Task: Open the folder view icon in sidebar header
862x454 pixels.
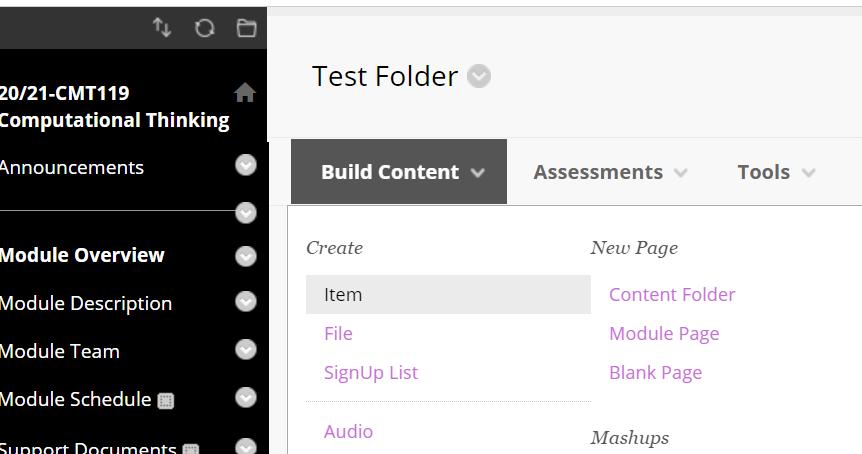Action: point(246,28)
